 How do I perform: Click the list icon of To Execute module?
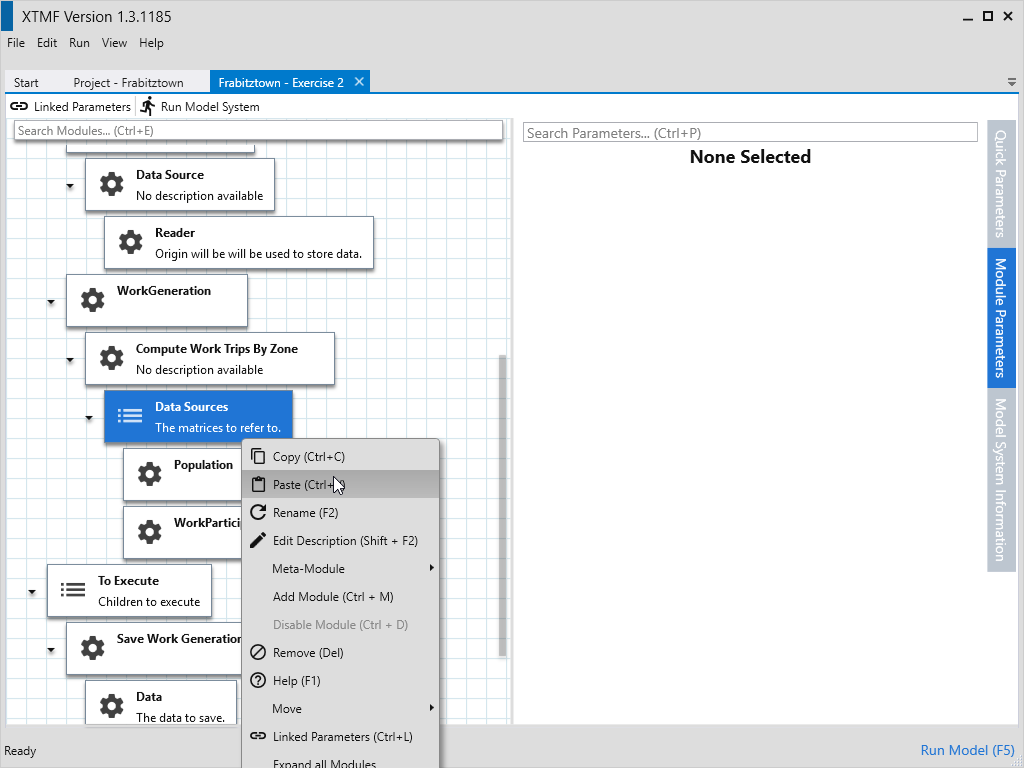click(73, 590)
